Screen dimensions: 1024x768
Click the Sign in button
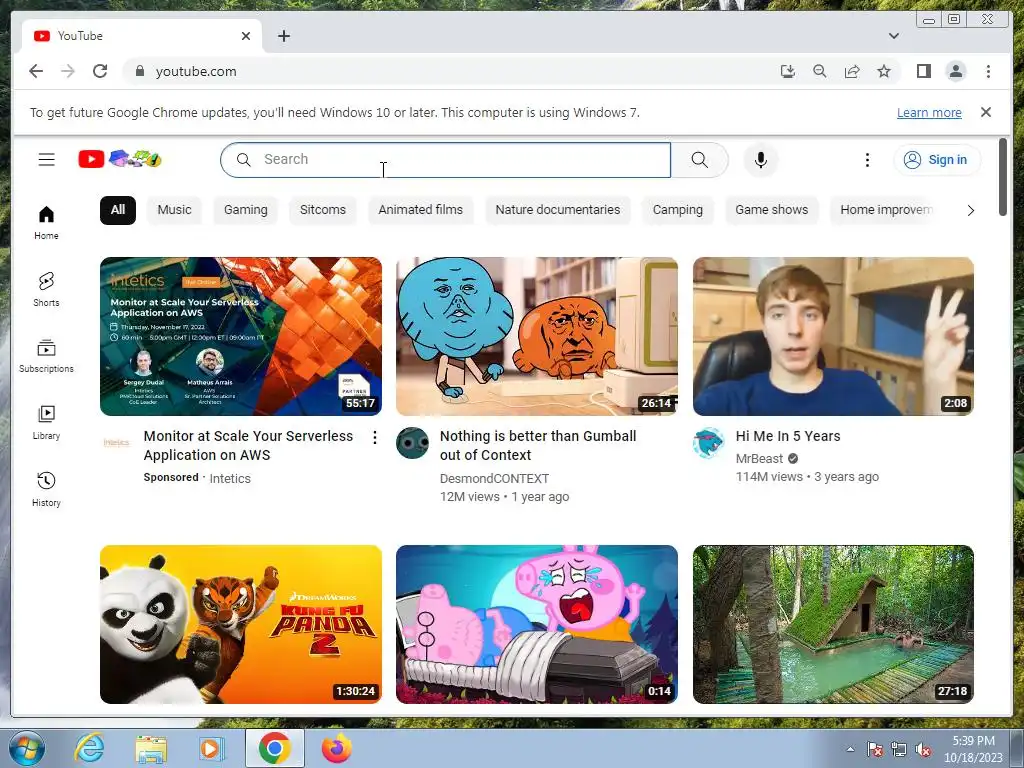937,160
